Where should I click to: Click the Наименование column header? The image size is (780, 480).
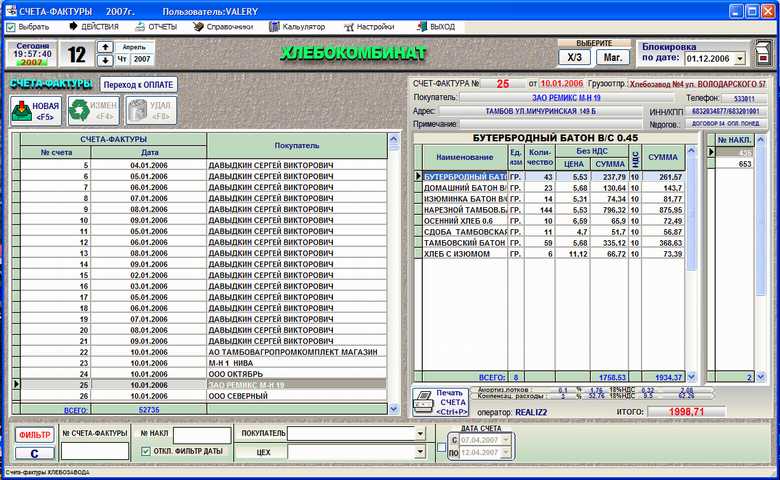[465, 157]
